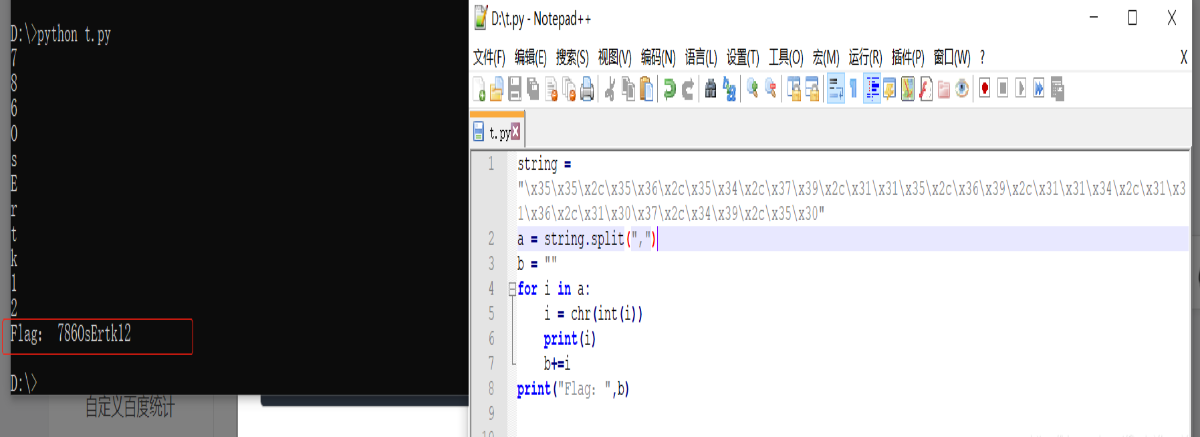Click the Close All toolbar icon
This screenshot has height=437, width=1200.
(x=569, y=89)
